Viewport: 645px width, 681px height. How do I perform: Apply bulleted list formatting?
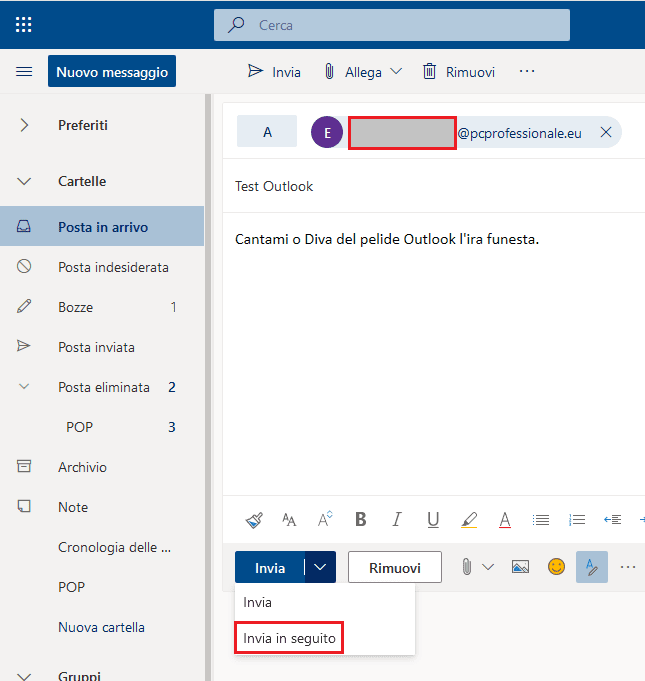pos(541,520)
